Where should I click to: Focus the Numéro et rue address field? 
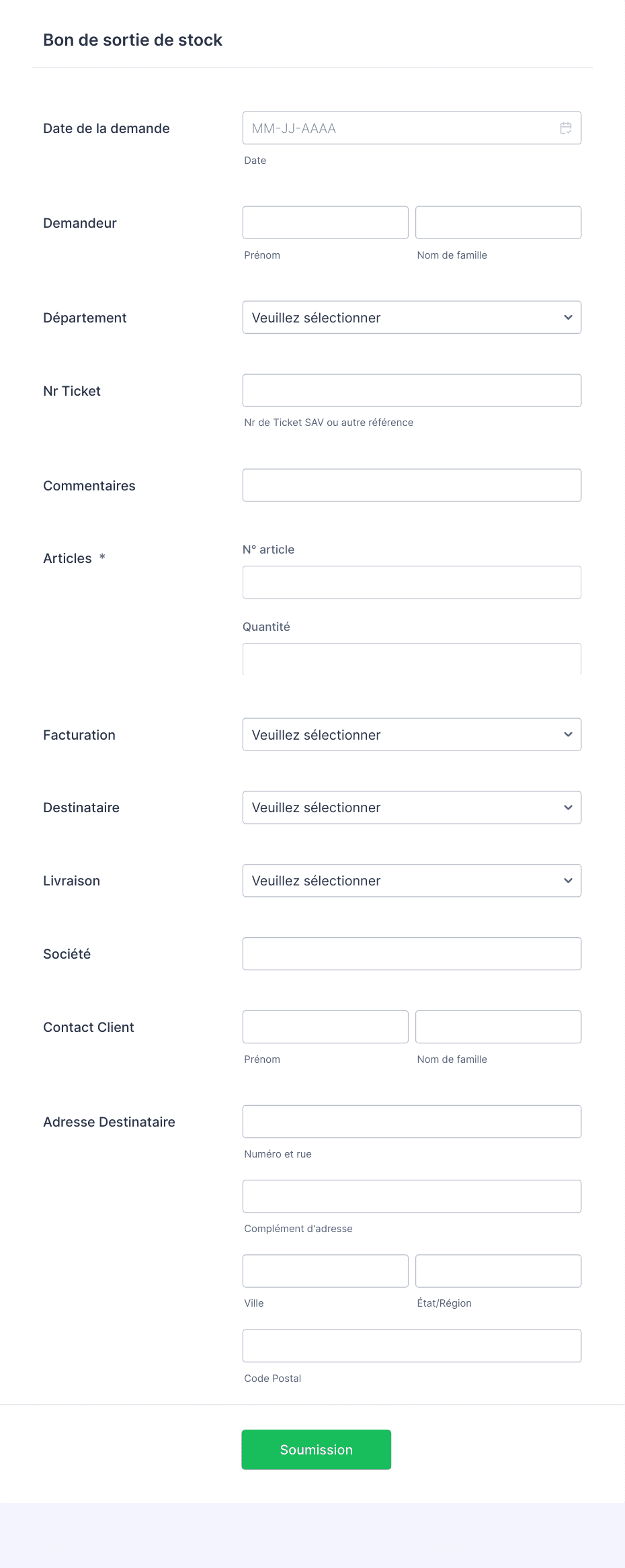(x=411, y=1122)
